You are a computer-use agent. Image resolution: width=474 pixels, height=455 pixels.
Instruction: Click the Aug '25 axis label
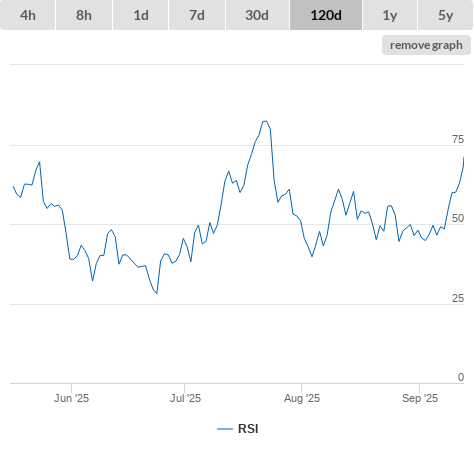(x=302, y=398)
